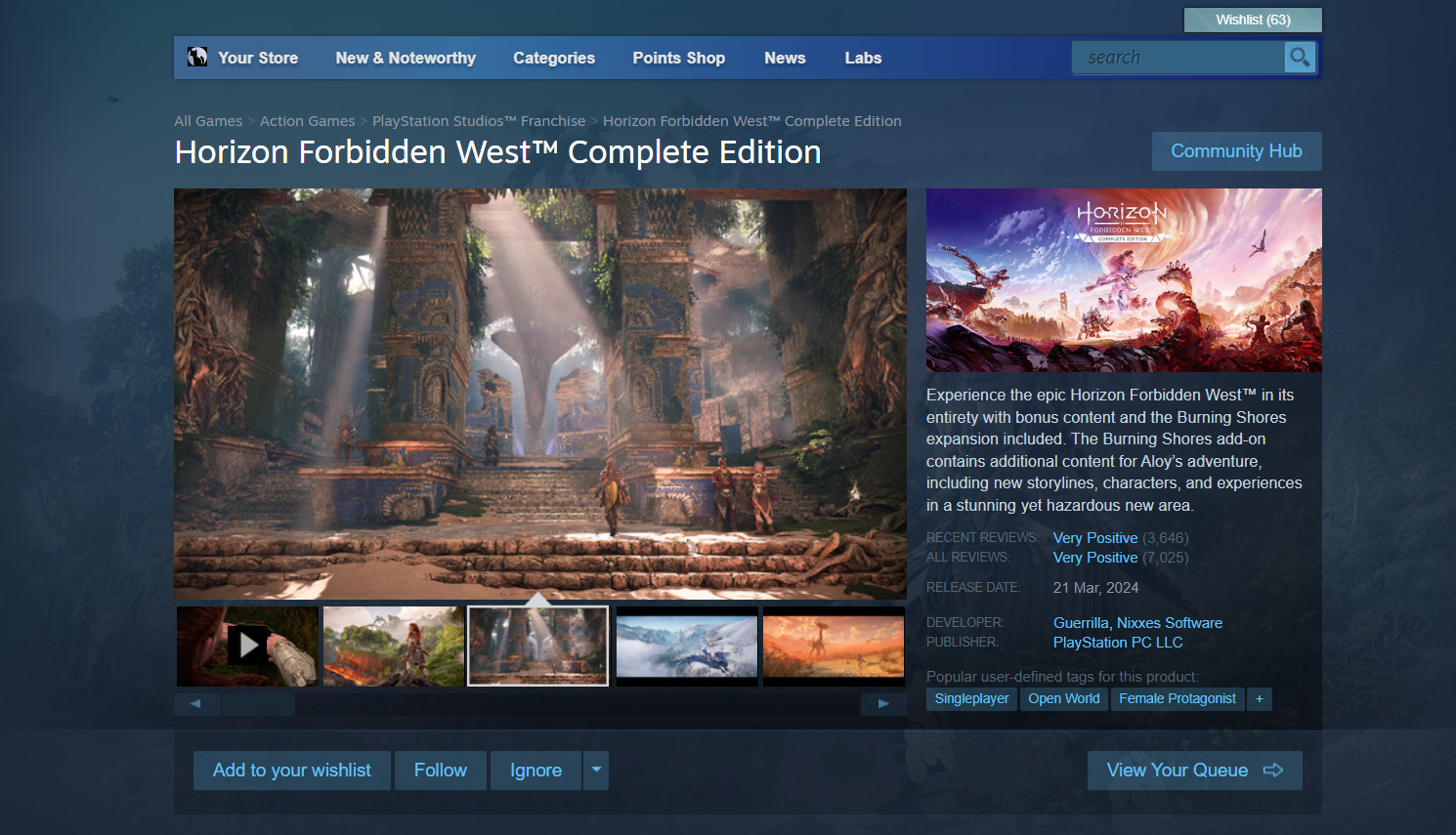1456x835 pixels.
Task: Open the Very Positive all reviews link
Action: pyautogui.click(x=1094, y=557)
